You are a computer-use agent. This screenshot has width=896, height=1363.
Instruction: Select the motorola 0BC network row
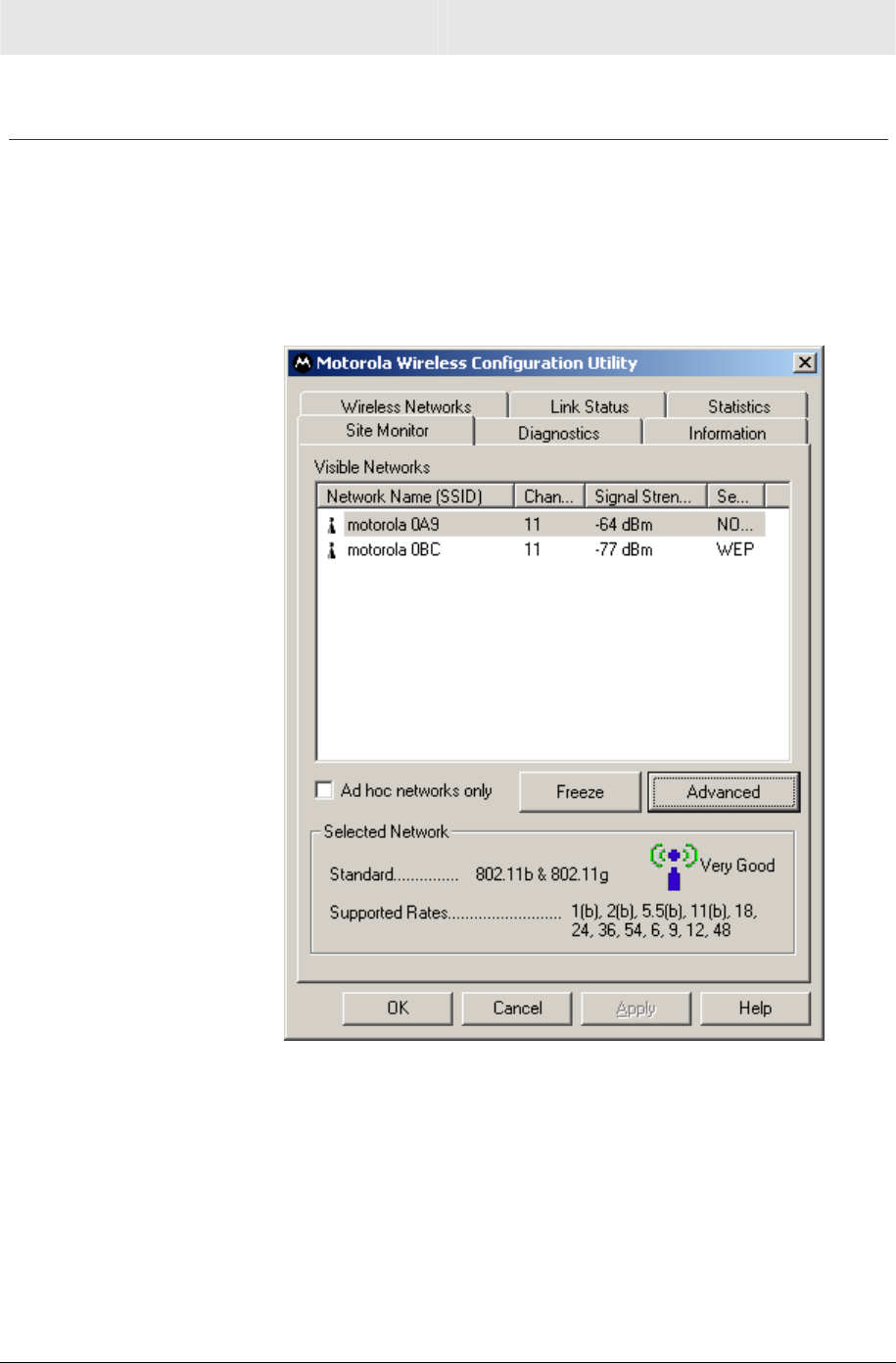(x=542, y=550)
